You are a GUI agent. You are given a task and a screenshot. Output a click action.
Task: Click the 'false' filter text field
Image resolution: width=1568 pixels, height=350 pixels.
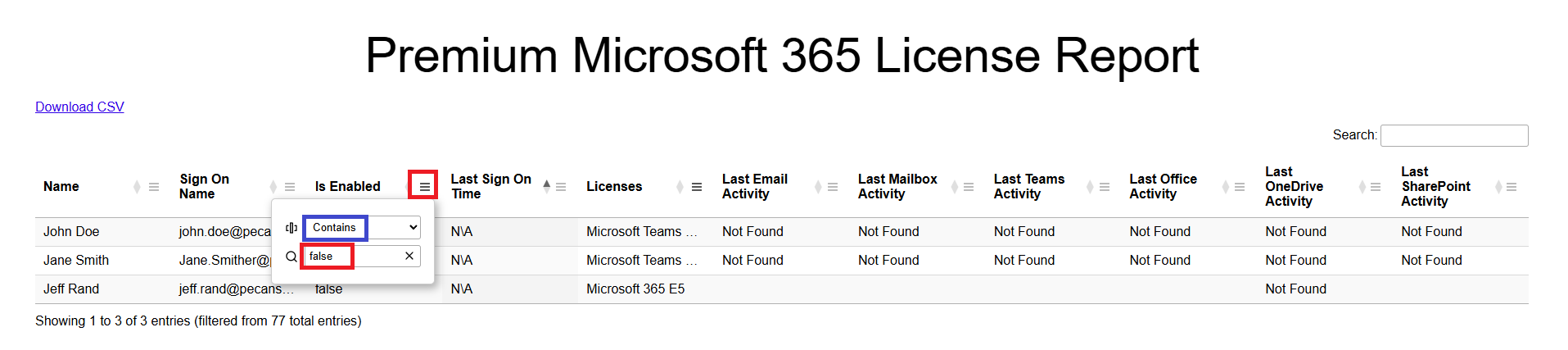click(x=352, y=257)
